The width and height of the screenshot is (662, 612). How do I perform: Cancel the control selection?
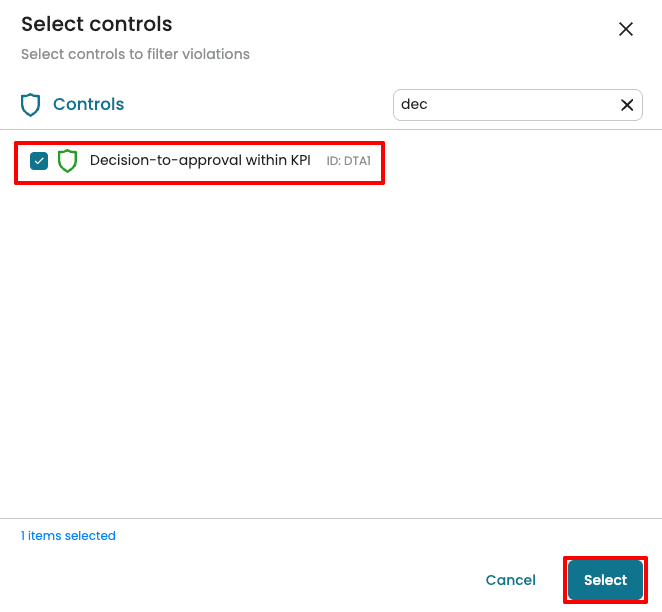[x=510, y=580]
